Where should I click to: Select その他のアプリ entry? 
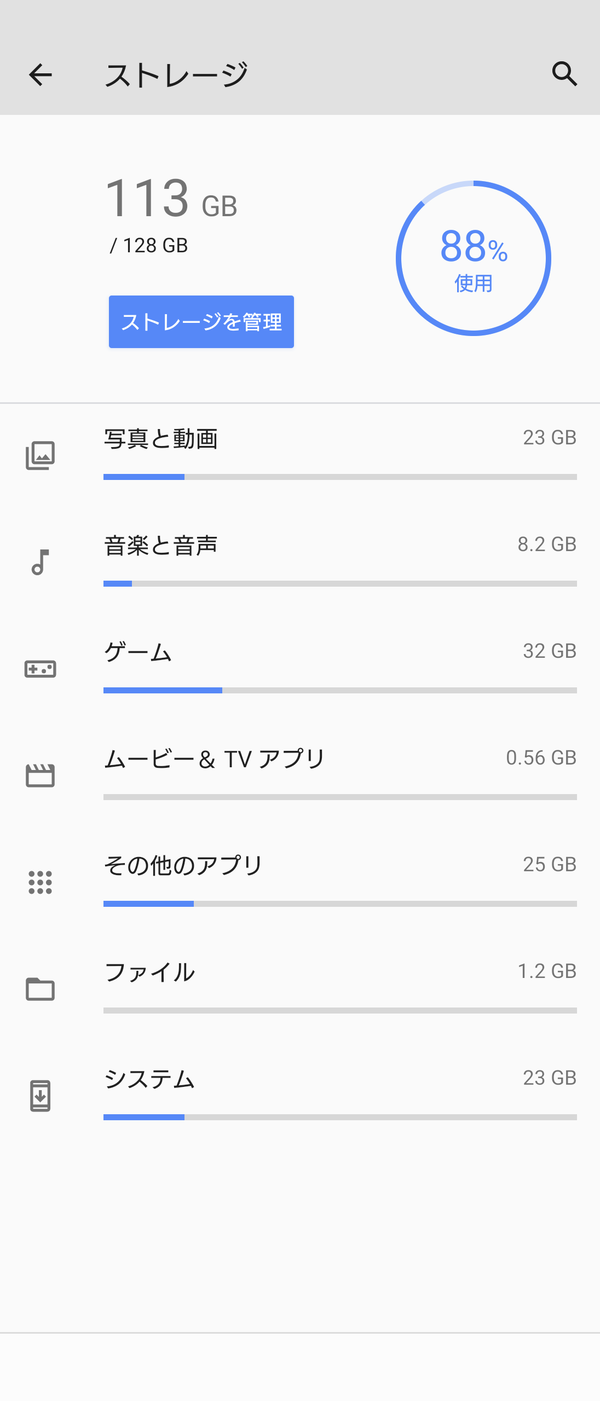300,883
